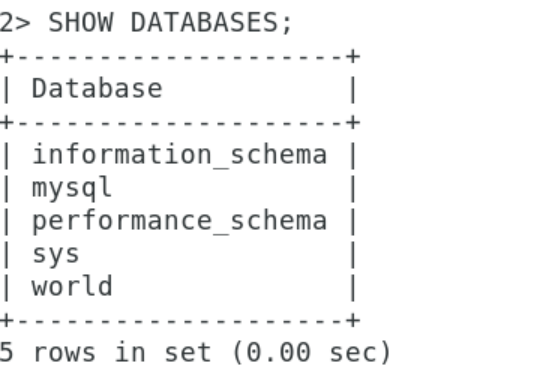Click the top dashed border of table

tap(180, 56)
